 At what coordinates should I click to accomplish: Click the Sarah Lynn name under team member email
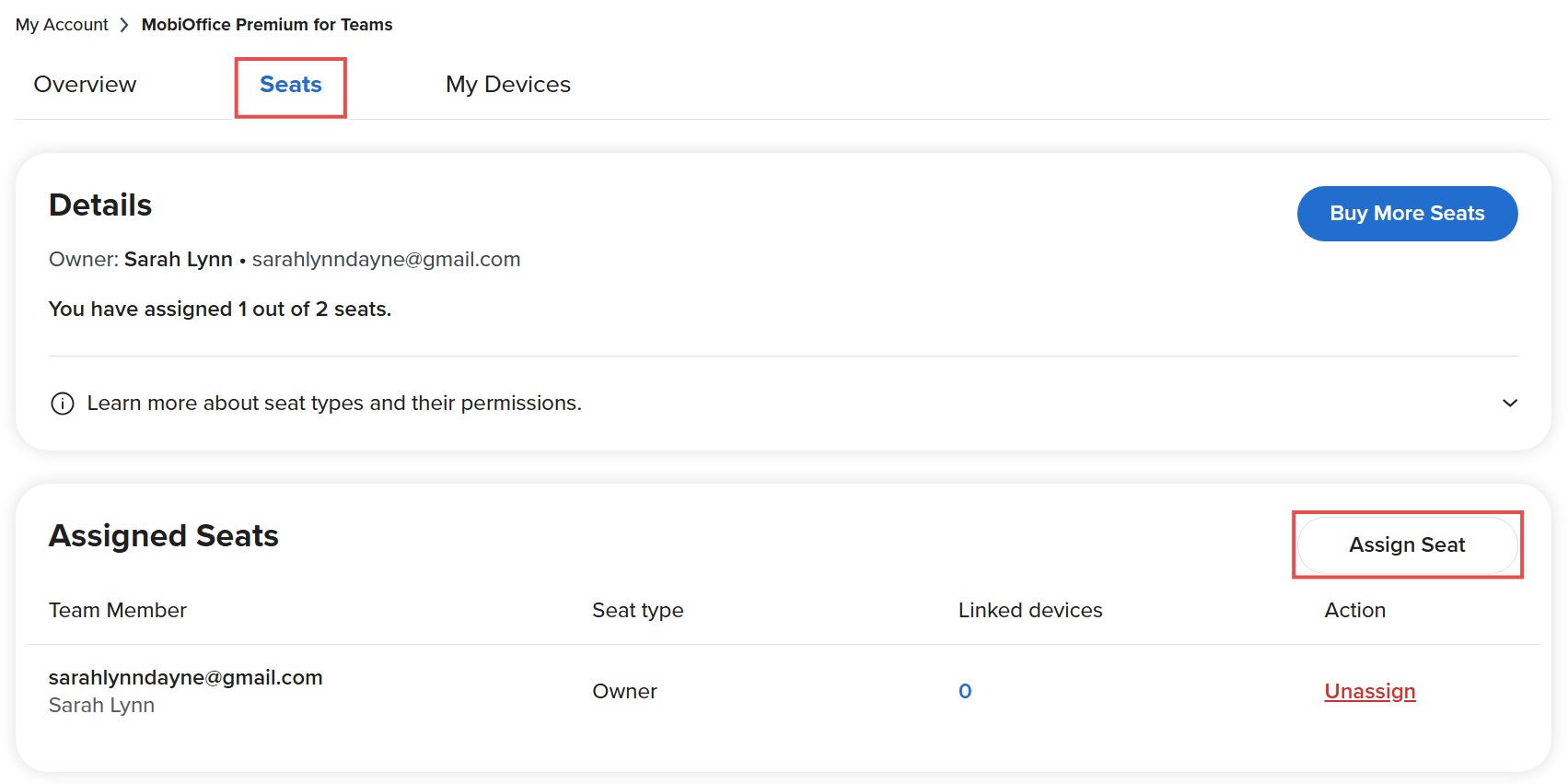101,706
